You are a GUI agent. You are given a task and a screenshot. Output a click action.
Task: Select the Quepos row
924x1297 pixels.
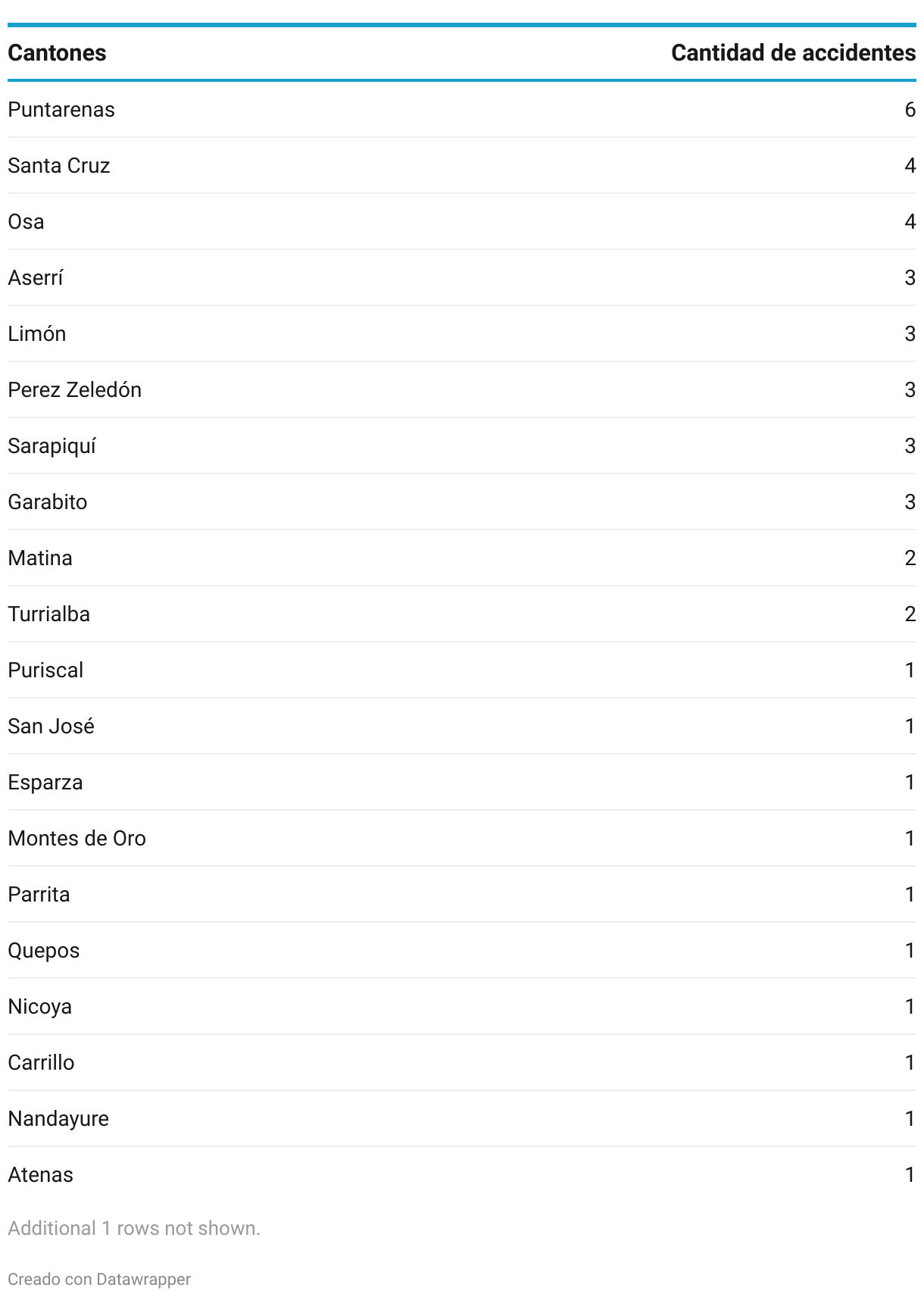coord(462,951)
